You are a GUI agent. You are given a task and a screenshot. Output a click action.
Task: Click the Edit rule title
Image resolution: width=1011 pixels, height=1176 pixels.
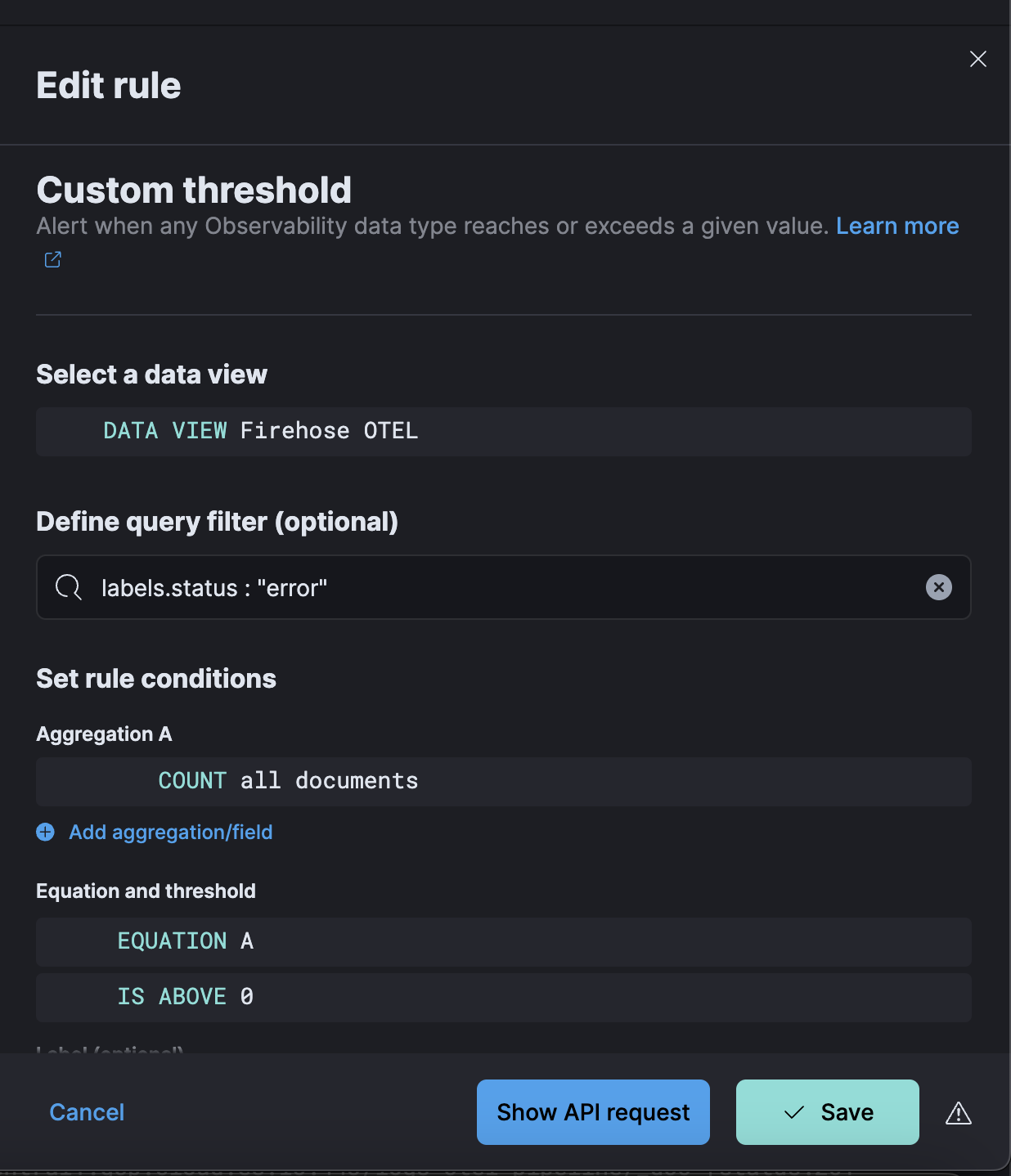point(109,86)
